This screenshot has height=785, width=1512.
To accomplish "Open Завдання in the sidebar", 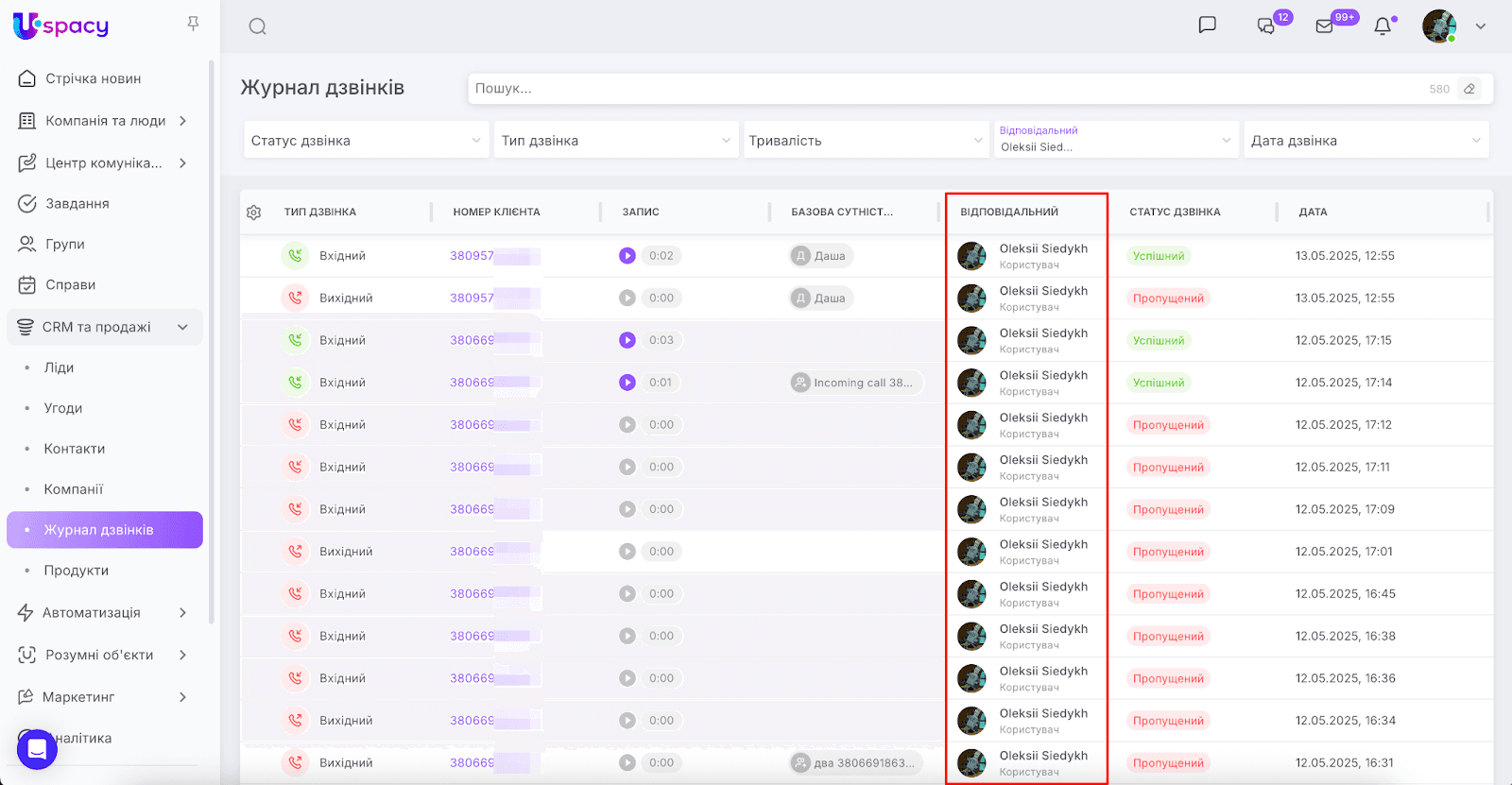I will point(77,203).
